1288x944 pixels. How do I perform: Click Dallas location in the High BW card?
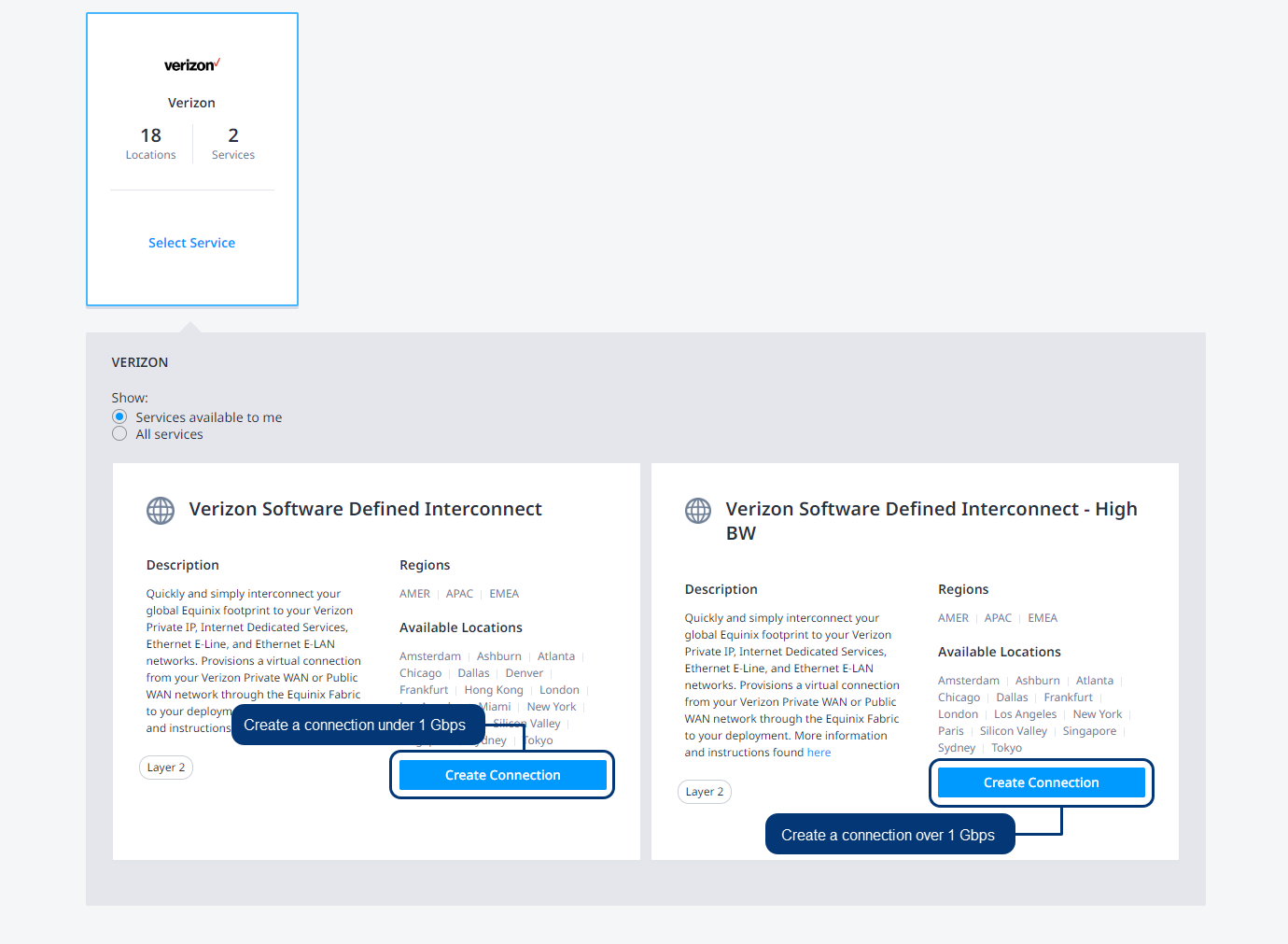pyautogui.click(x=1012, y=697)
